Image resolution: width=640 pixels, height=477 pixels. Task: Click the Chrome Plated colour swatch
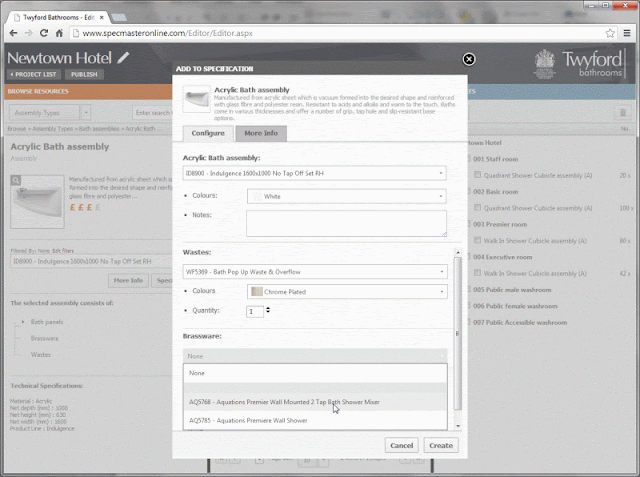pos(257,291)
